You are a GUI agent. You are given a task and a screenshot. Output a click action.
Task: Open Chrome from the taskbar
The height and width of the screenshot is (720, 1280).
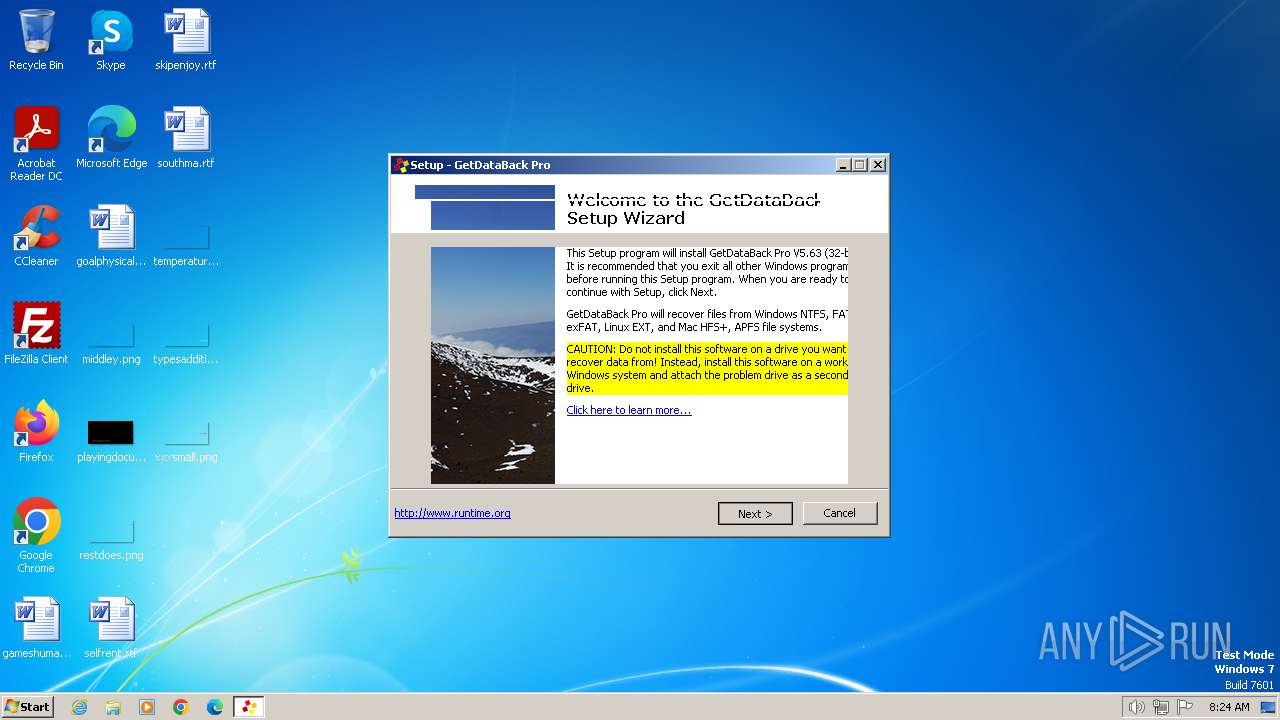[x=181, y=707]
